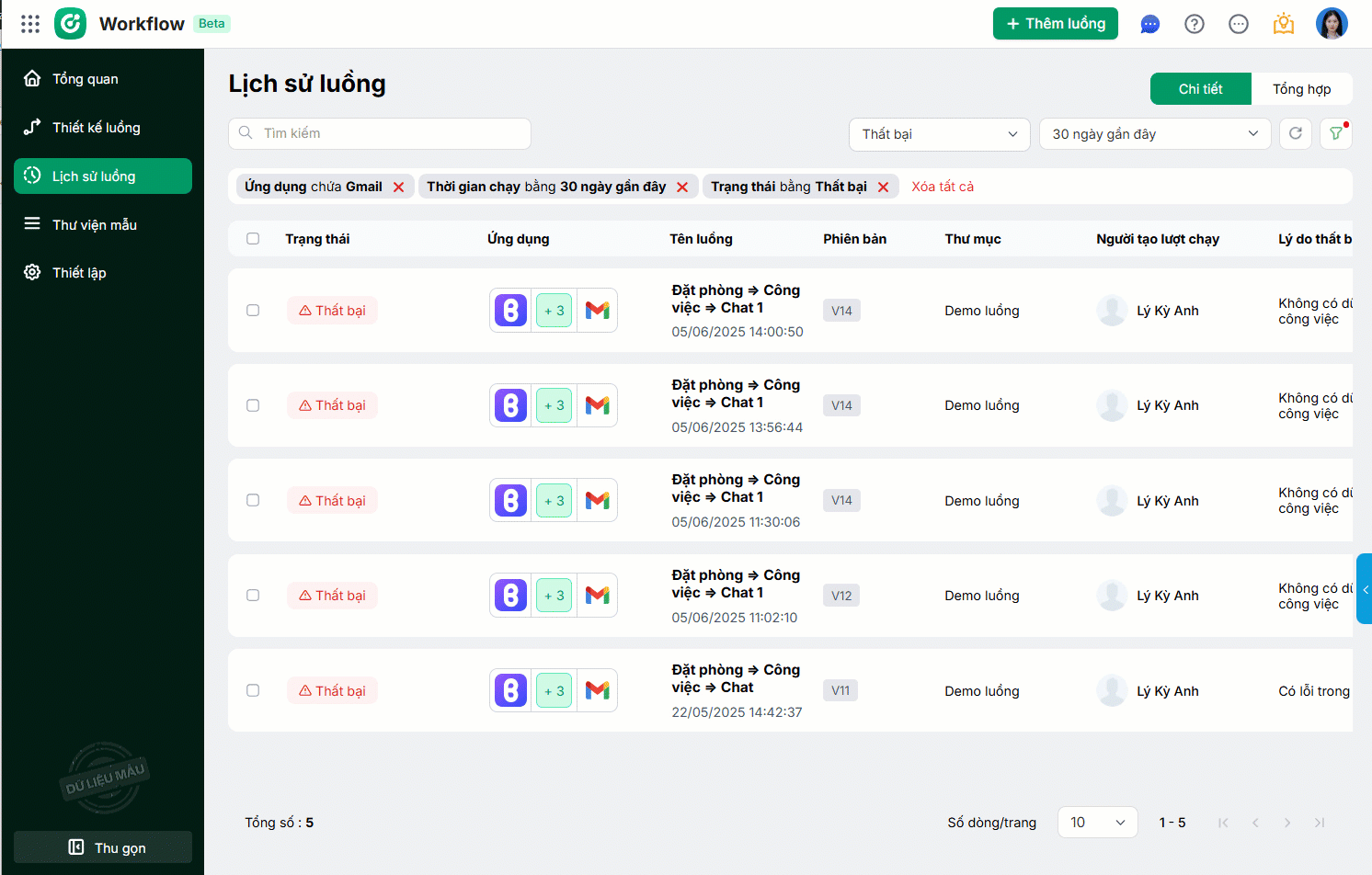Click Gmail icon in the first row
This screenshot has width=1372, height=875.
(598, 311)
